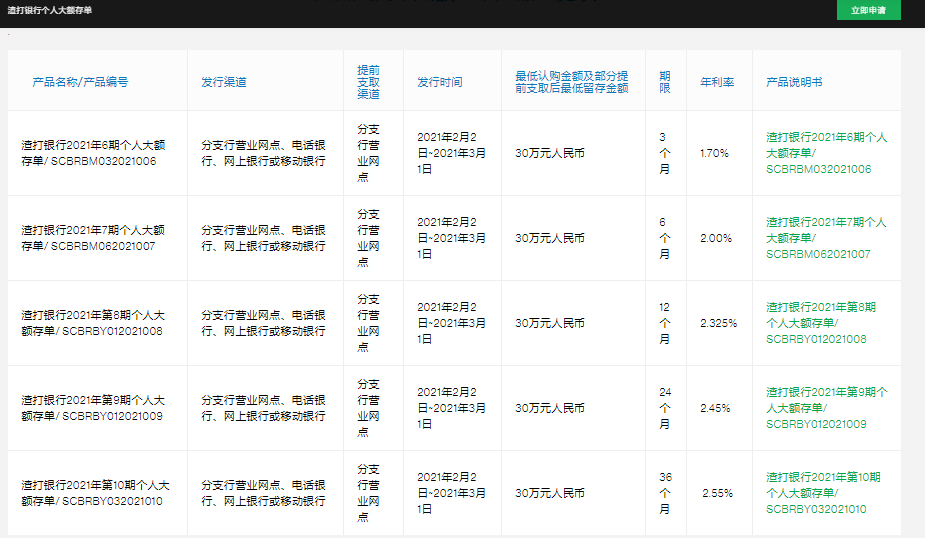Open the SCBRBY012021009 product brochure link
The image size is (925, 538).
(826, 408)
